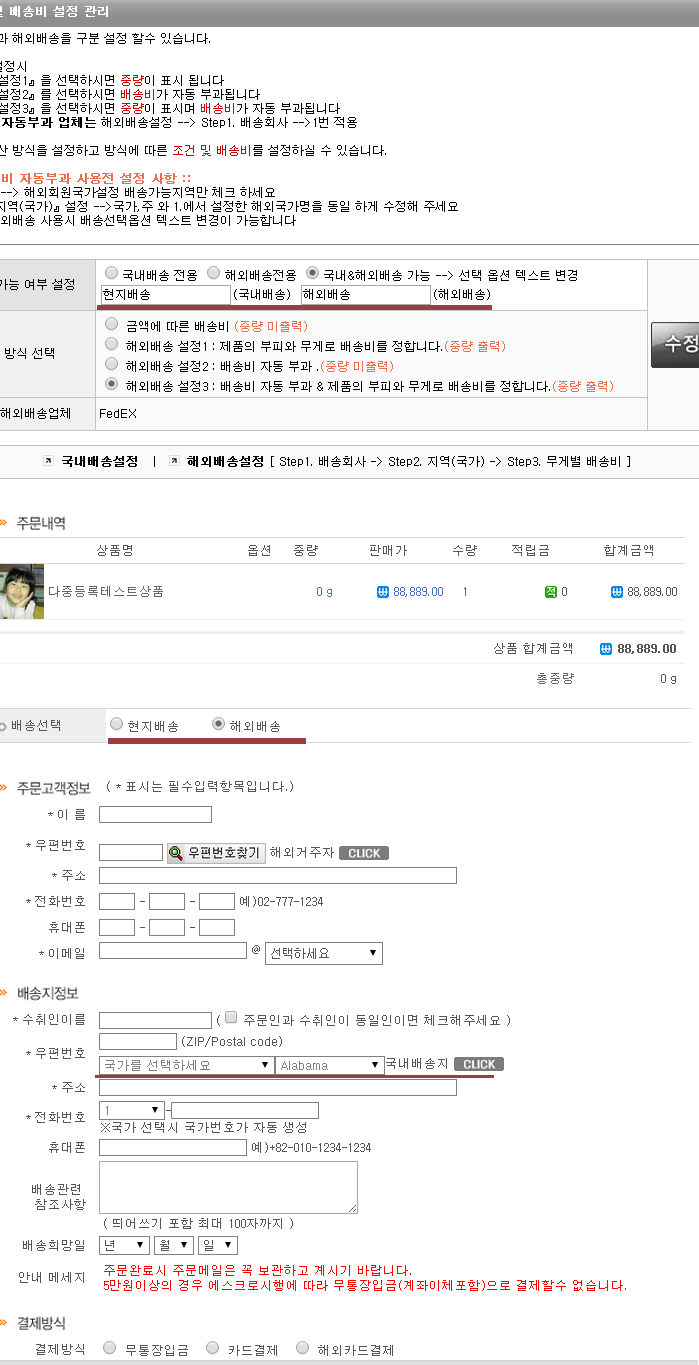
Task: Select 금액에 따른 배송비 radio option
Action: click(112, 325)
